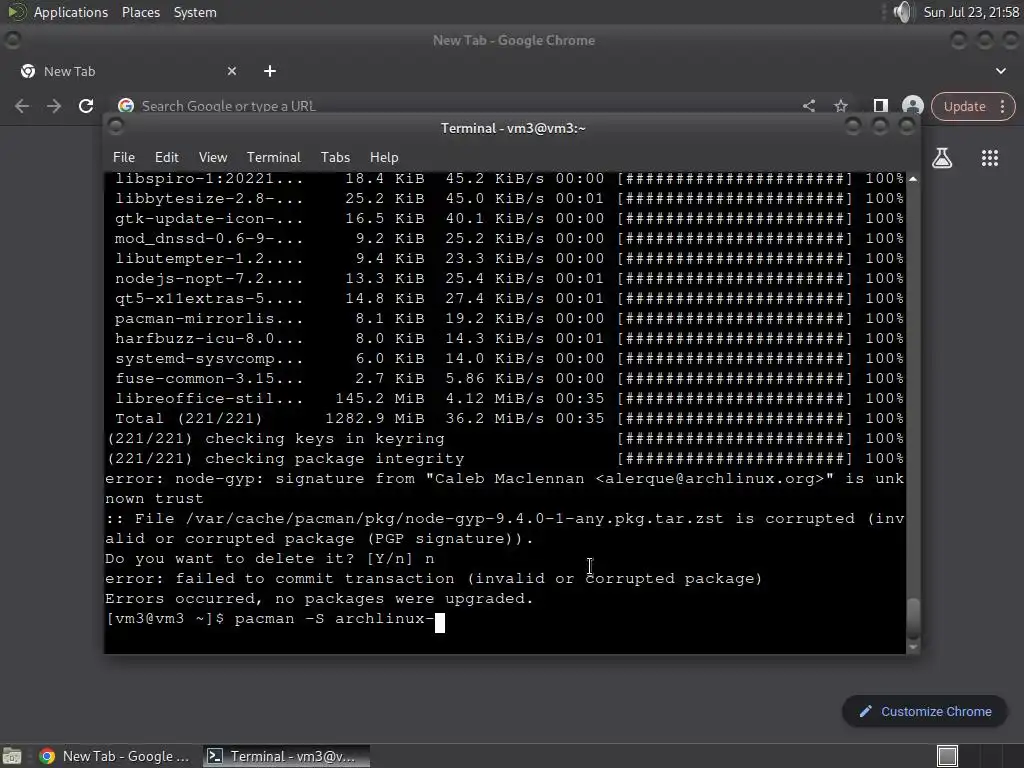Click the Total (221/221) line
1024x768 pixels.
pyautogui.click(x=505, y=419)
